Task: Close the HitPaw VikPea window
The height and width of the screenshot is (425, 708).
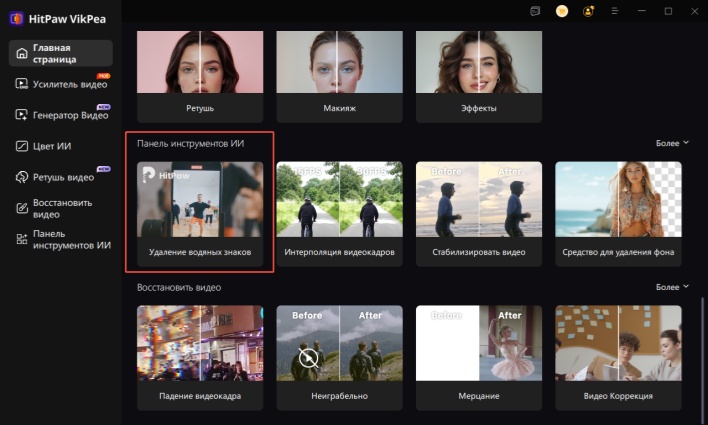Action: pyautogui.click(x=694, y=11)
